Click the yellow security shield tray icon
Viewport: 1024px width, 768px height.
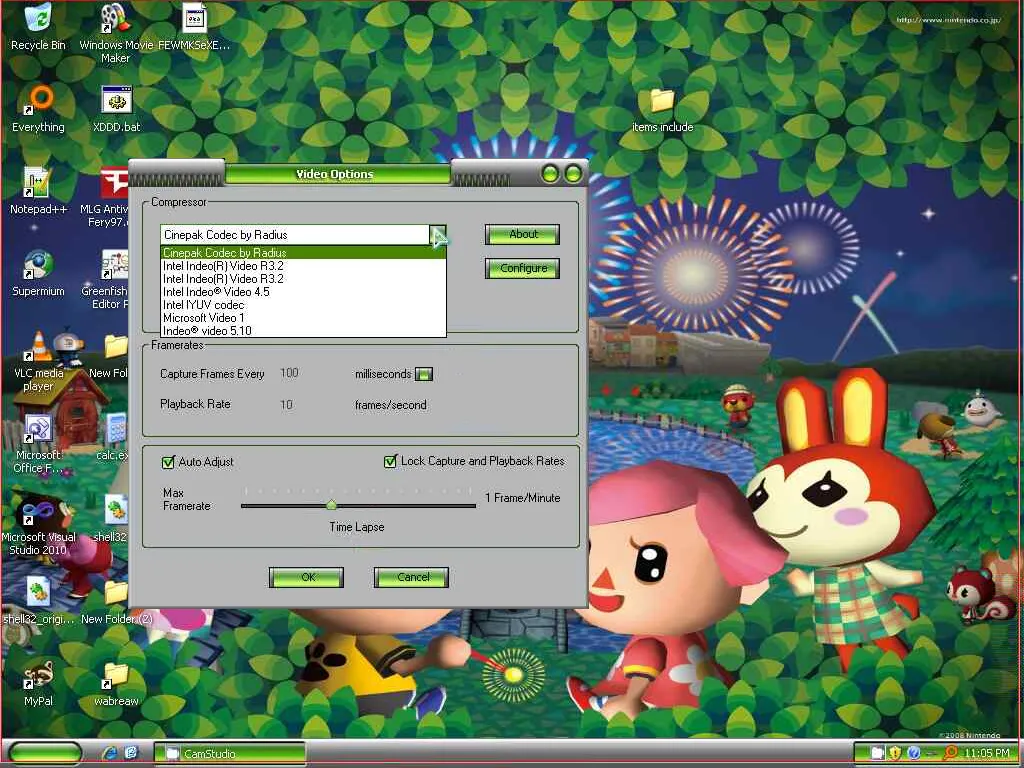(895, 753)
